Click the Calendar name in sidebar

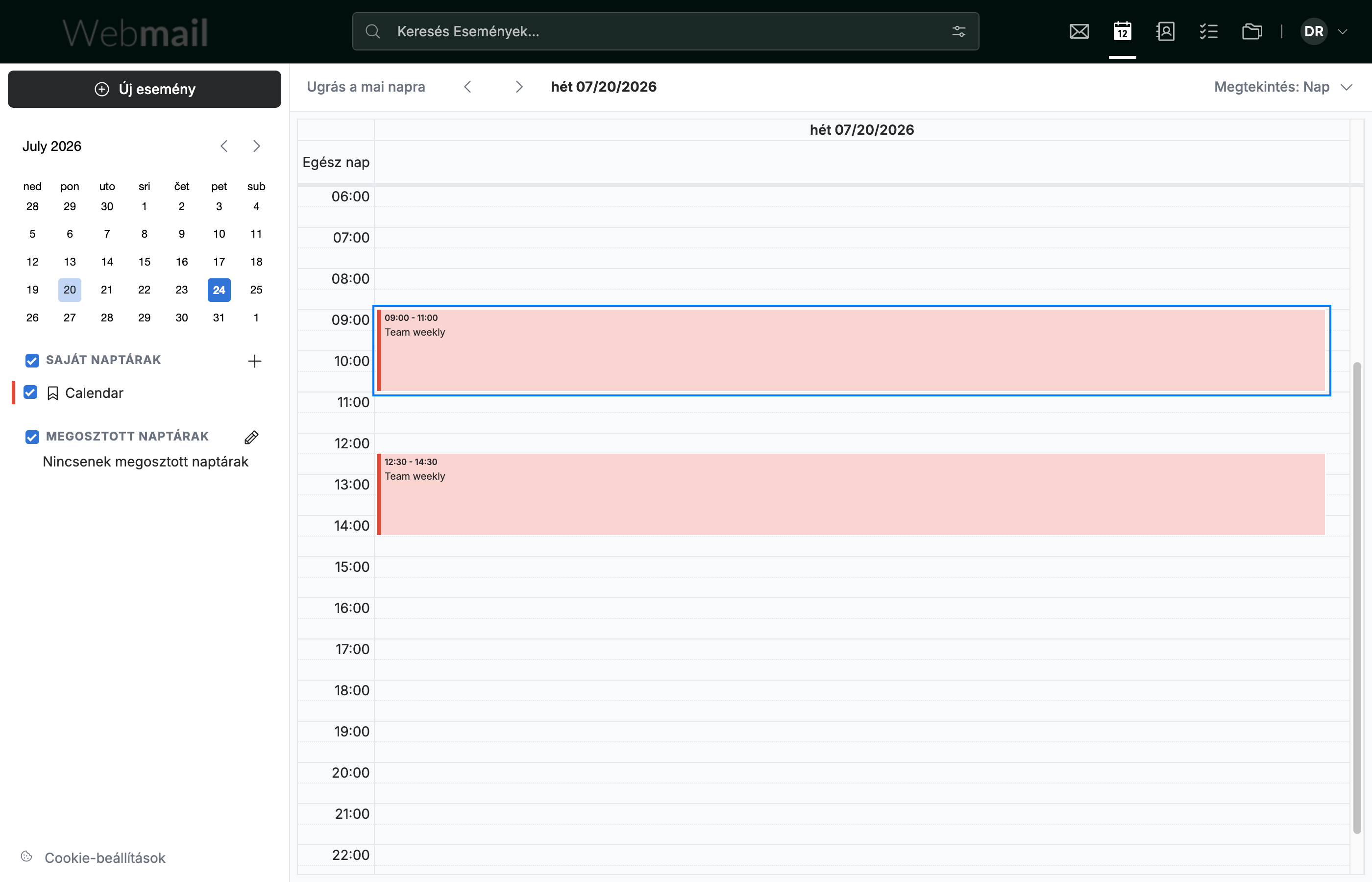95,393
